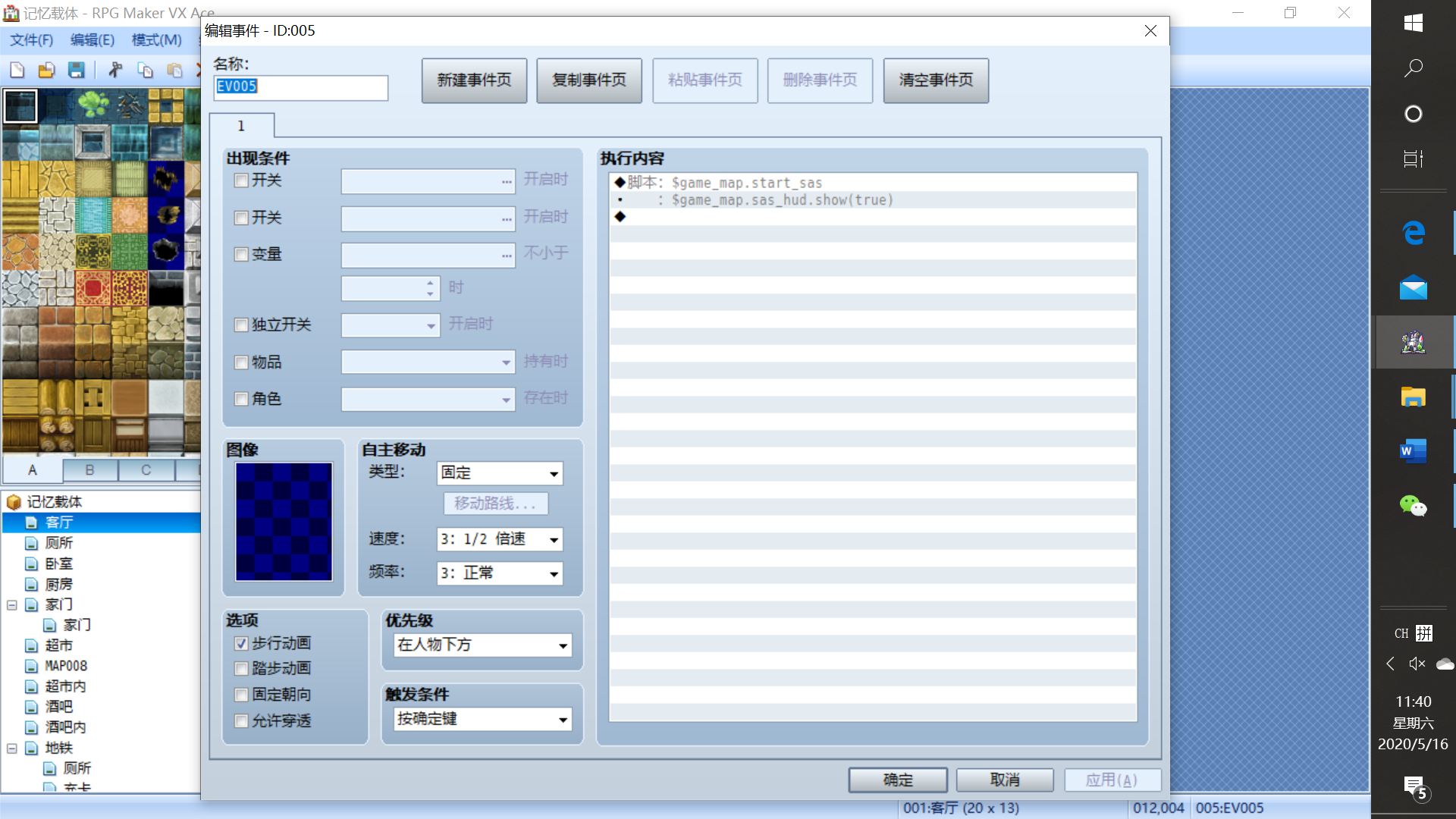The image size is (1456, 819).
Task: Click the 清空事件页 button
Action: tap(936, 80)
